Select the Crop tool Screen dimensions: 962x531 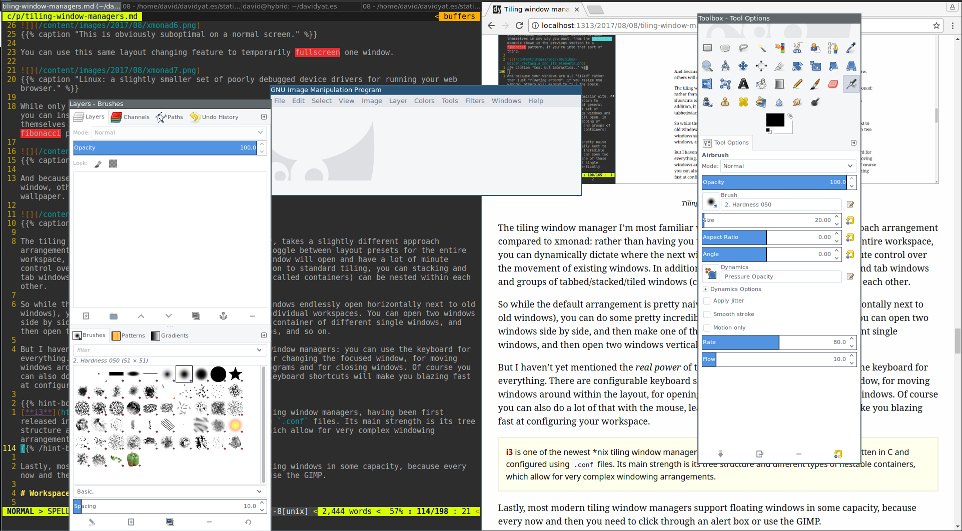(x=779, y=66)
